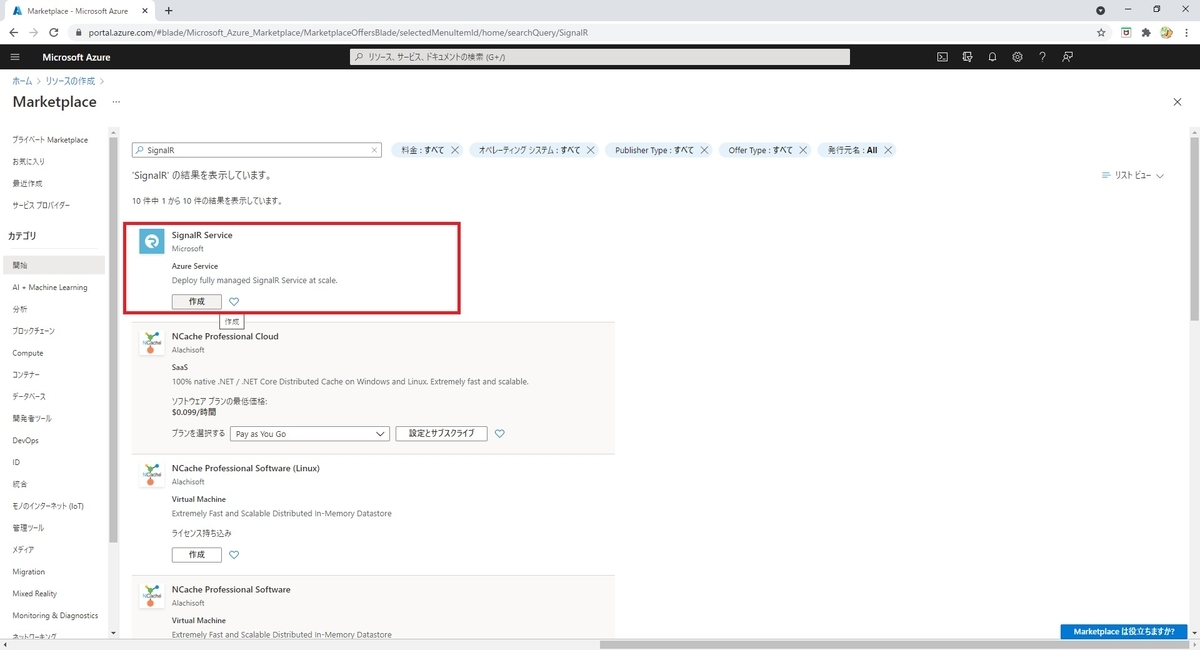The height and width of the screenshot is (650, 1200).
Task: Go back in the browser
Action: click(x=13, y=32)
